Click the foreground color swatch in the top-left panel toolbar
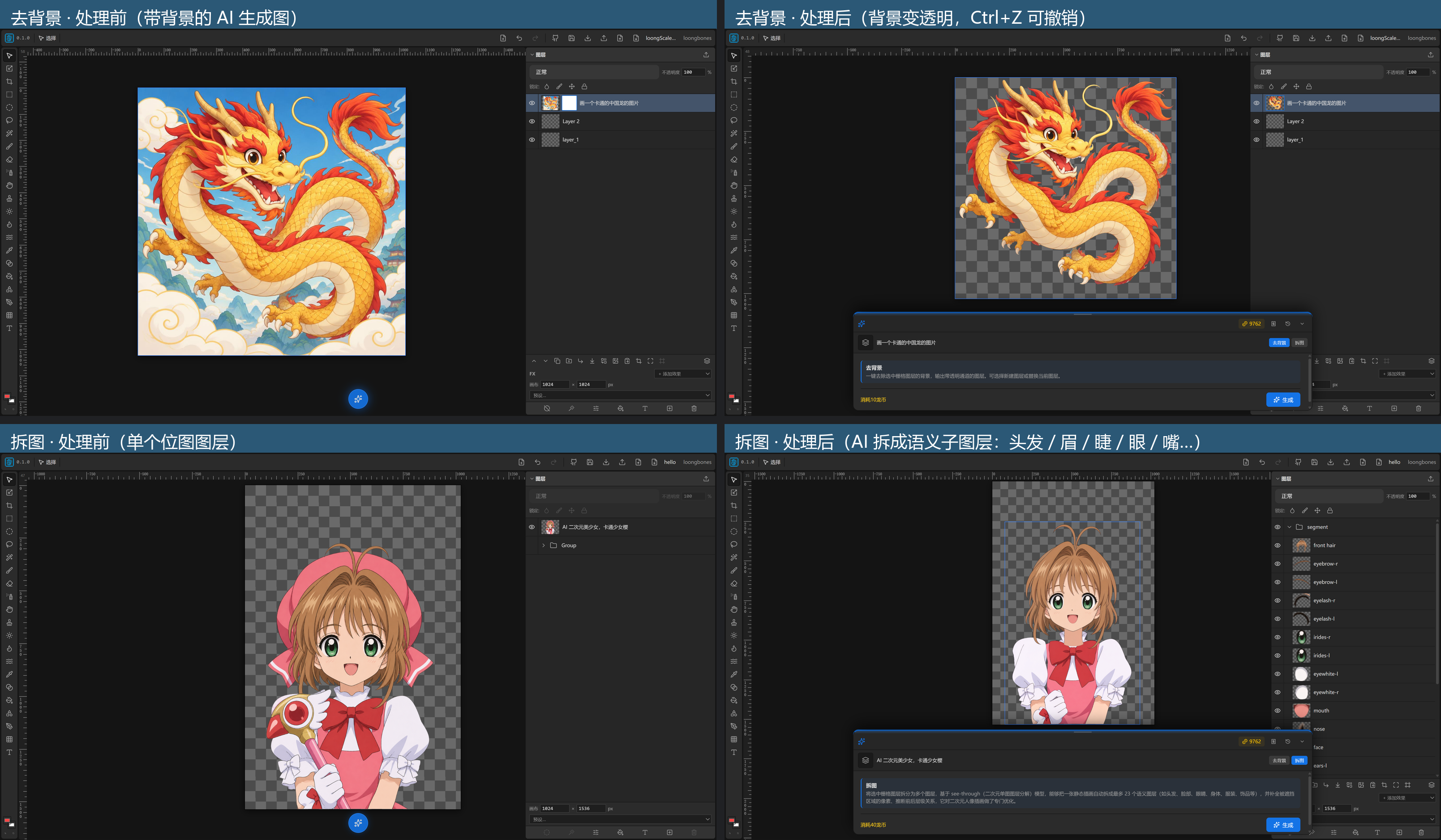Image resolution: width=1441 pixels, height=840 pixels. pos(7,396)
